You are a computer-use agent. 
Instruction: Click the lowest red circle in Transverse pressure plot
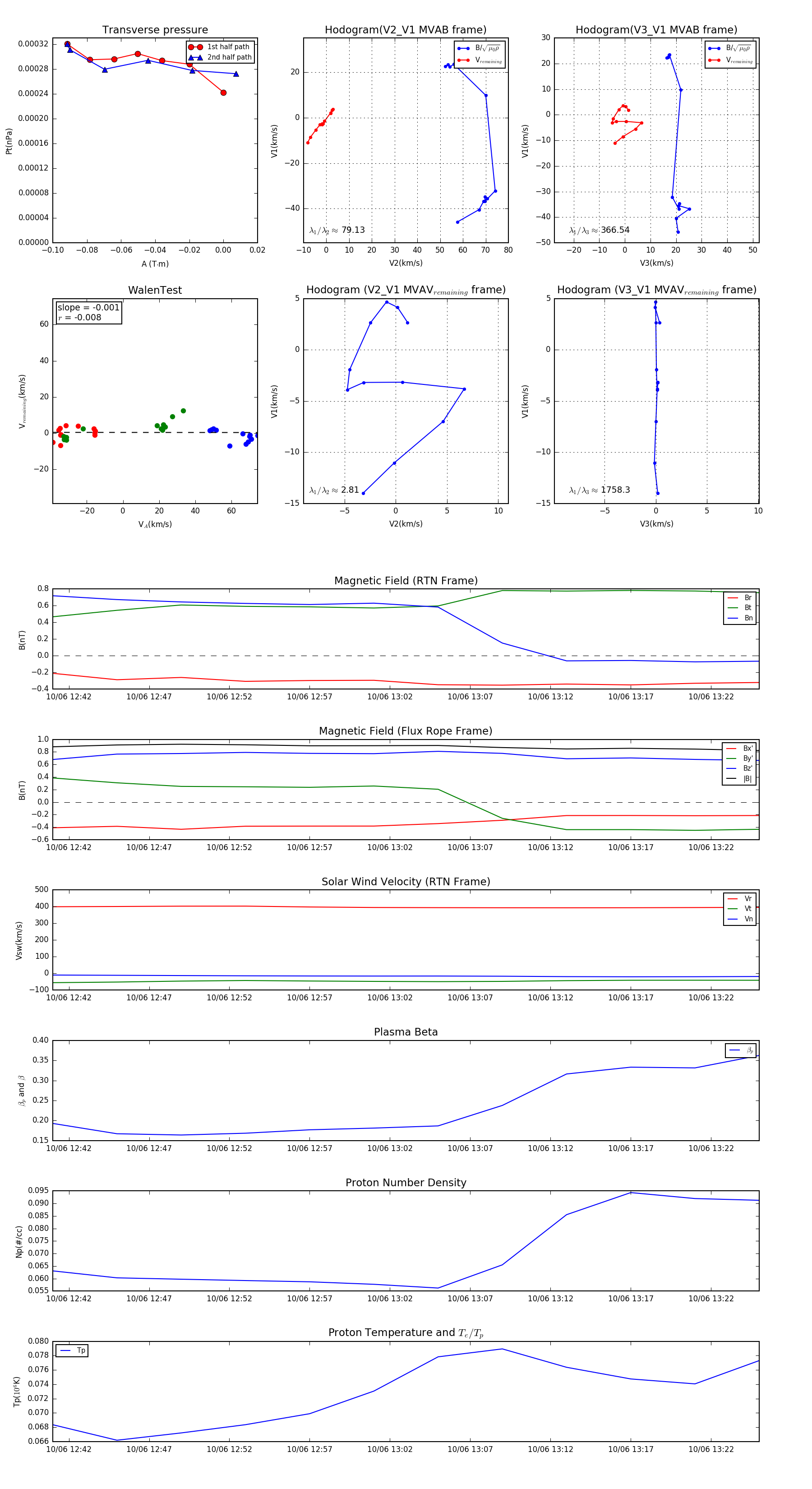pyautogui.click(x=223, y=92)
